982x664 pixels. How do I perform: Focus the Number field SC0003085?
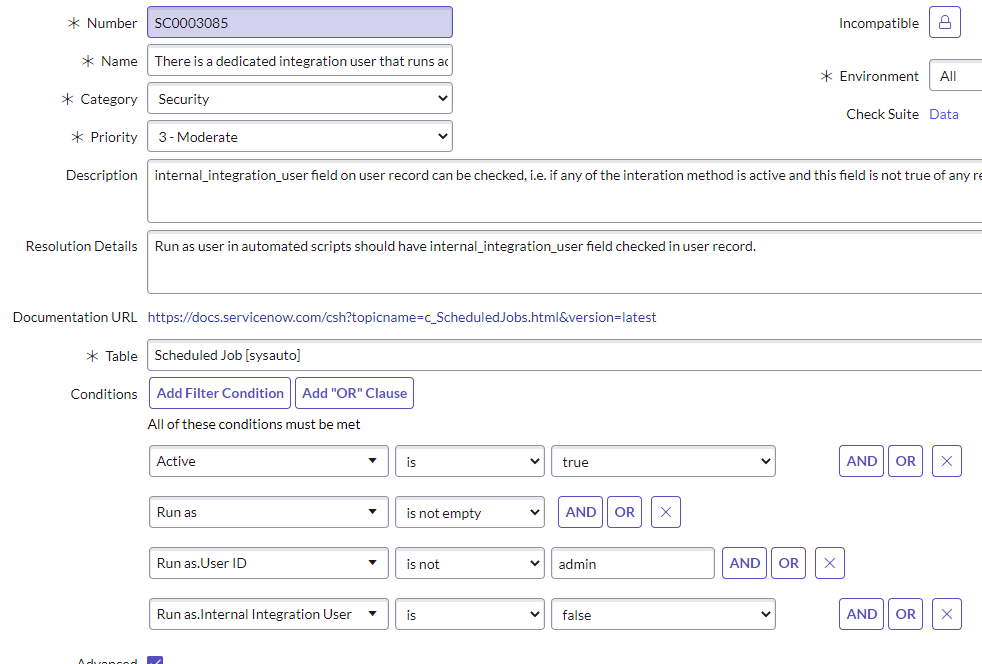pos(300,23)
